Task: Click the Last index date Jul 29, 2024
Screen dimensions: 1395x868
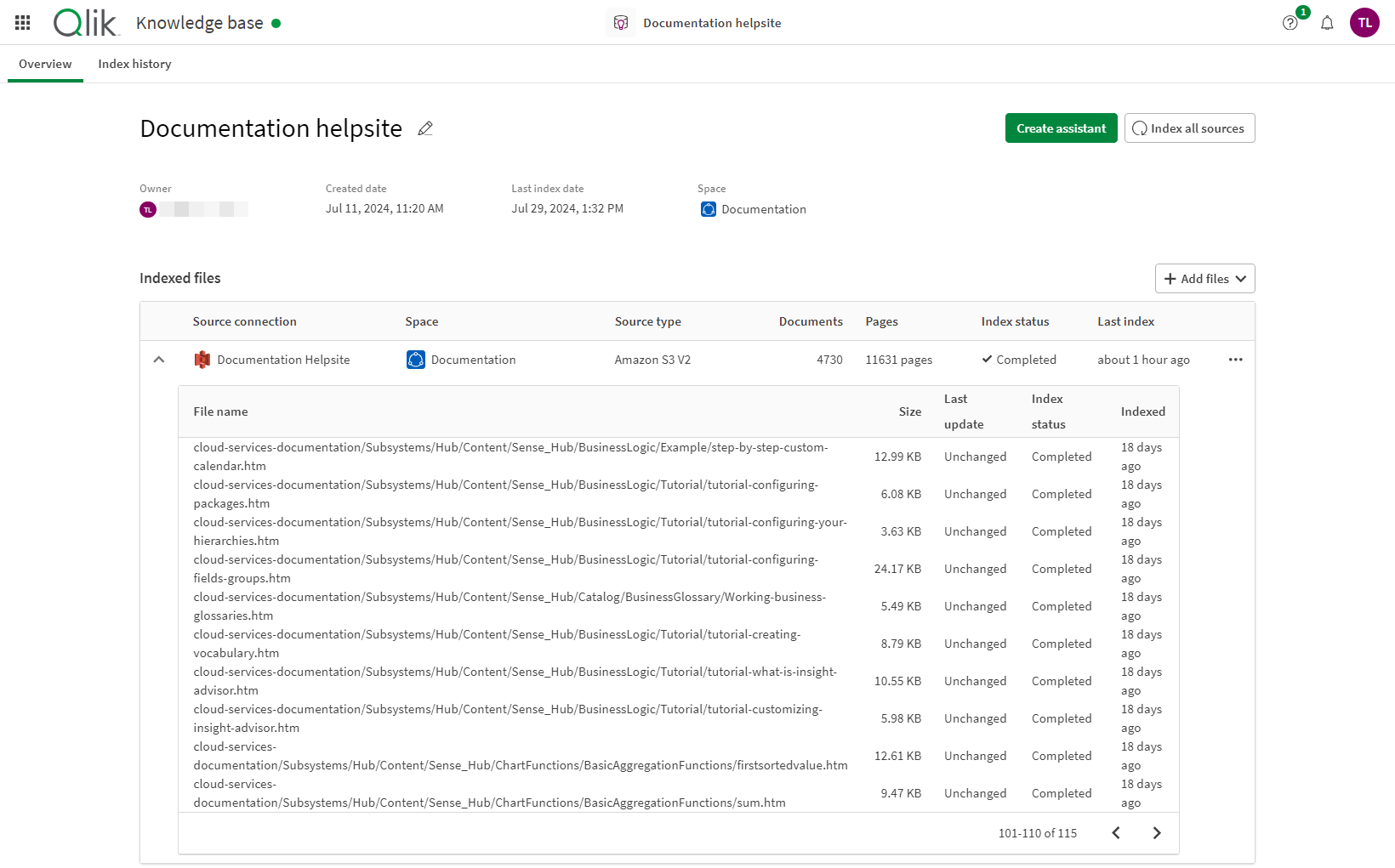Action: point(567,208)
